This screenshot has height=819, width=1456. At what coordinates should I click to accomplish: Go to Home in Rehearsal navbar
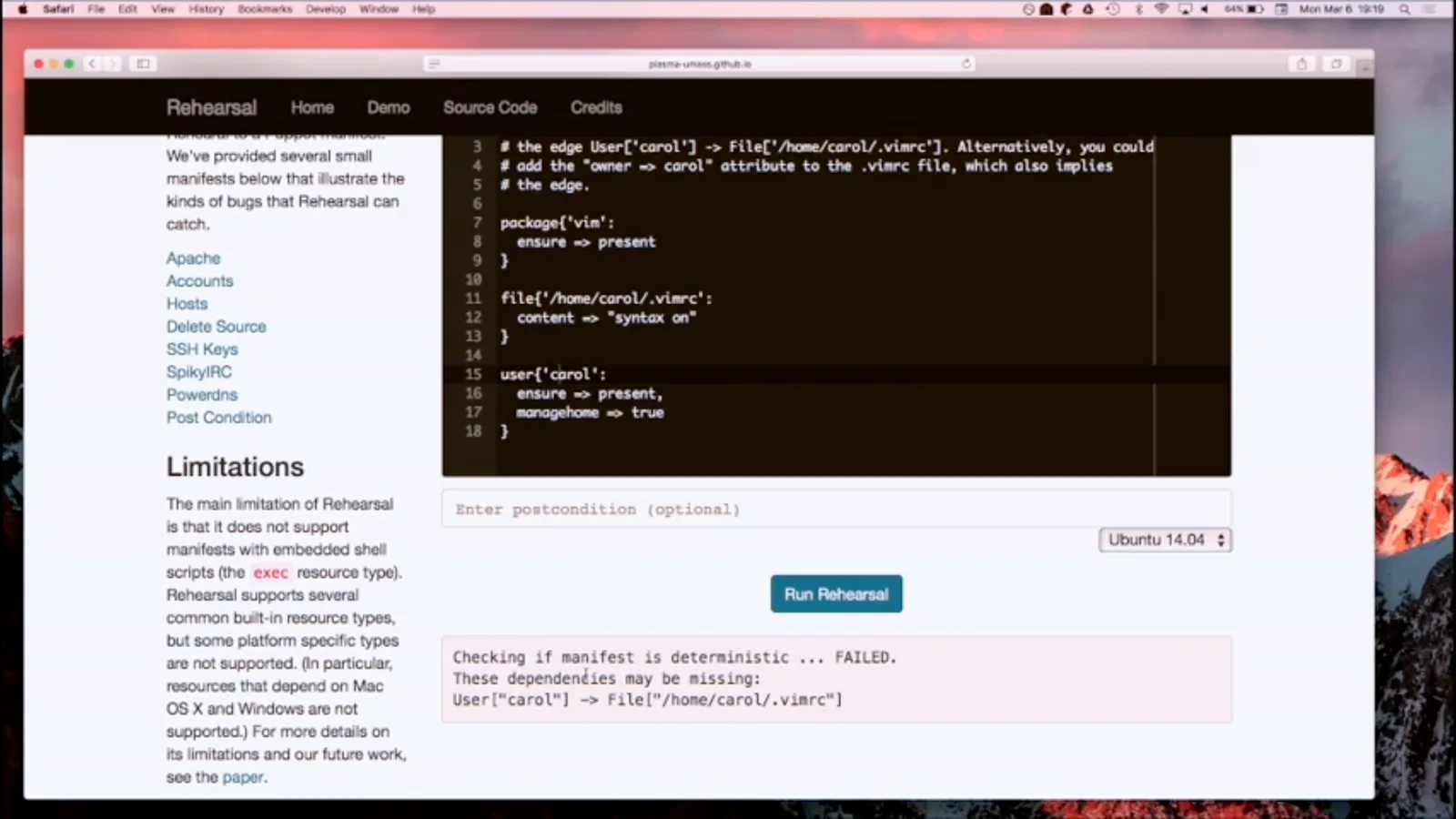point(312,107)
